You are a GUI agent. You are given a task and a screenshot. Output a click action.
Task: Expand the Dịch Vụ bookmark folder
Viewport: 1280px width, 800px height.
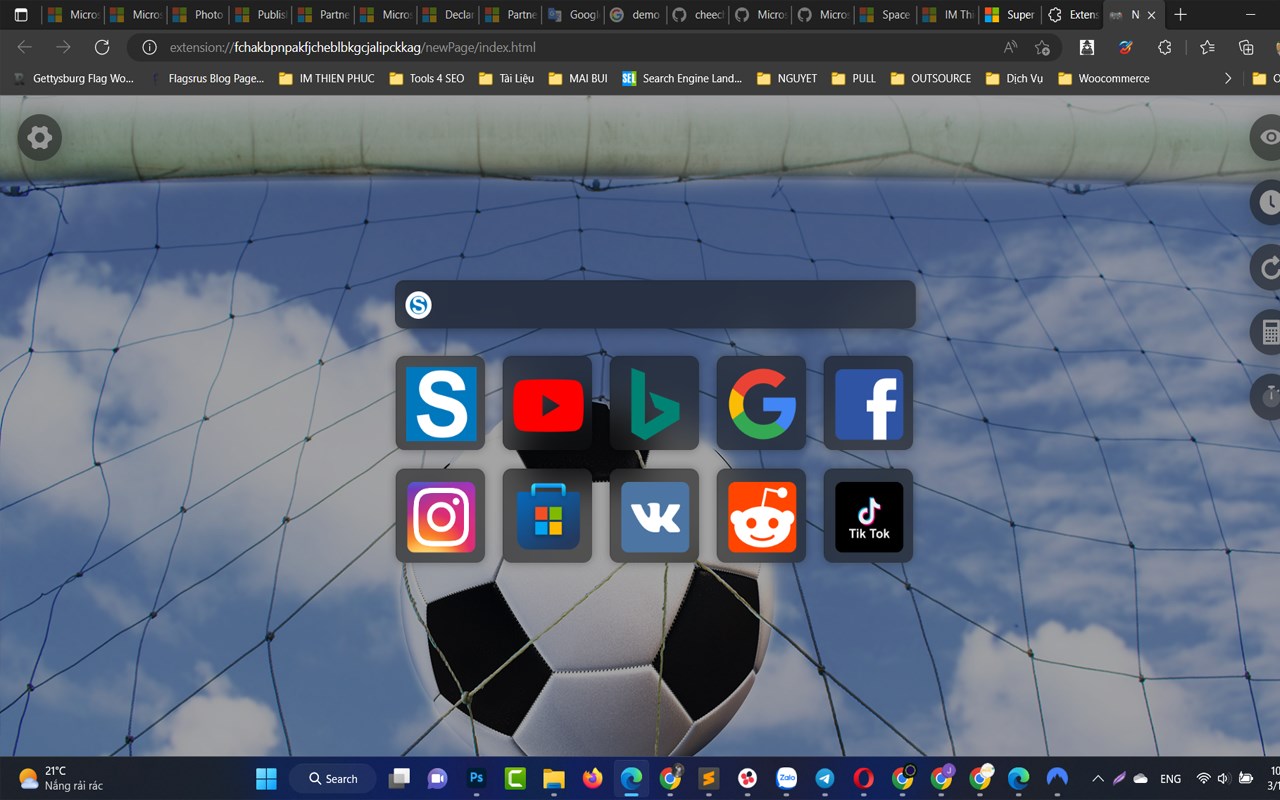pos(1014,78)
